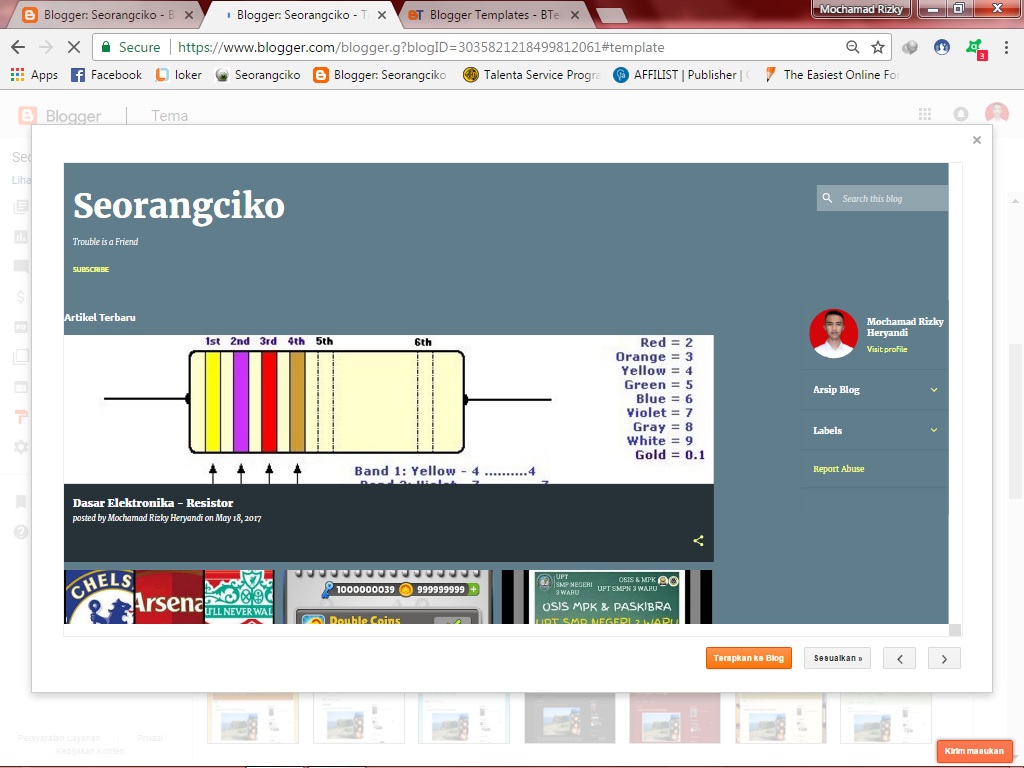Click the search magnifier icon in blog preview
Screen dimensions: 1024x768
click(827, 198)
